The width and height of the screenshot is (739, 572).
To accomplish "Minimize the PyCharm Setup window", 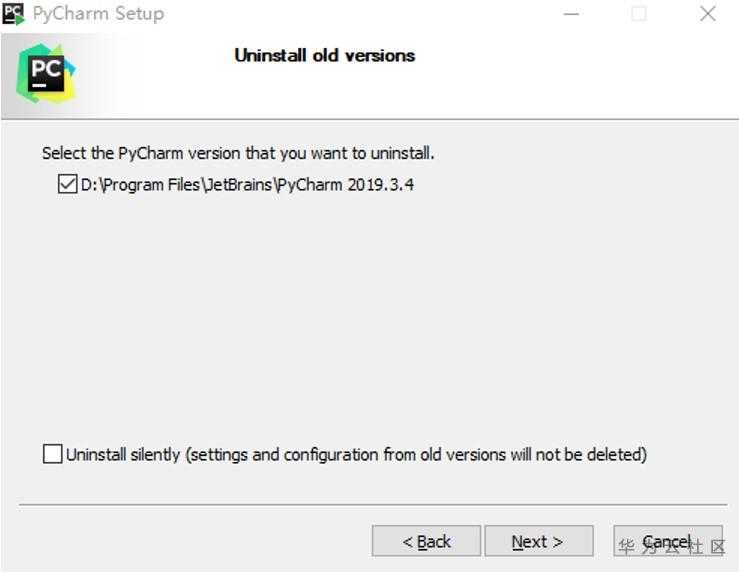I will click(x=571, y=14).
